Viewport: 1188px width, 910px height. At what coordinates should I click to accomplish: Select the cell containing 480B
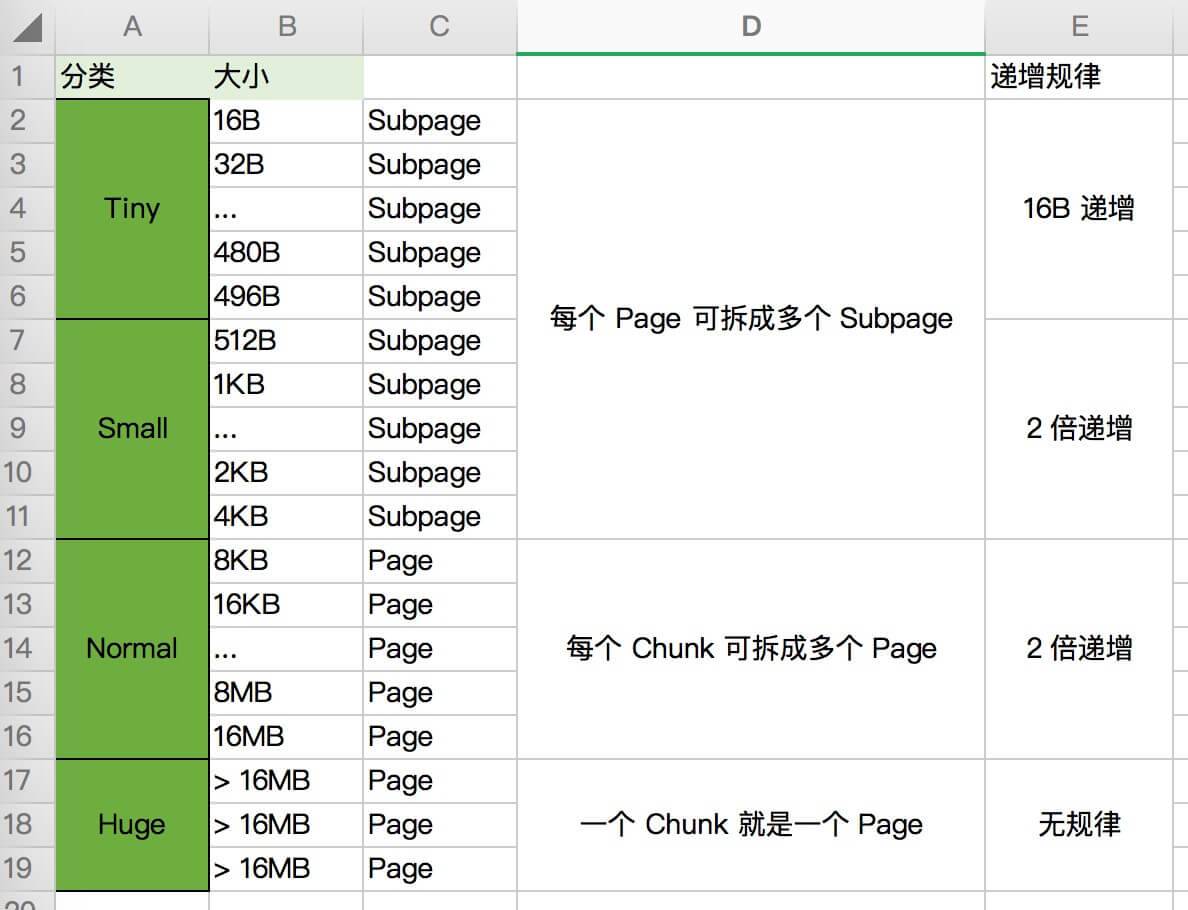coord(287,253)
